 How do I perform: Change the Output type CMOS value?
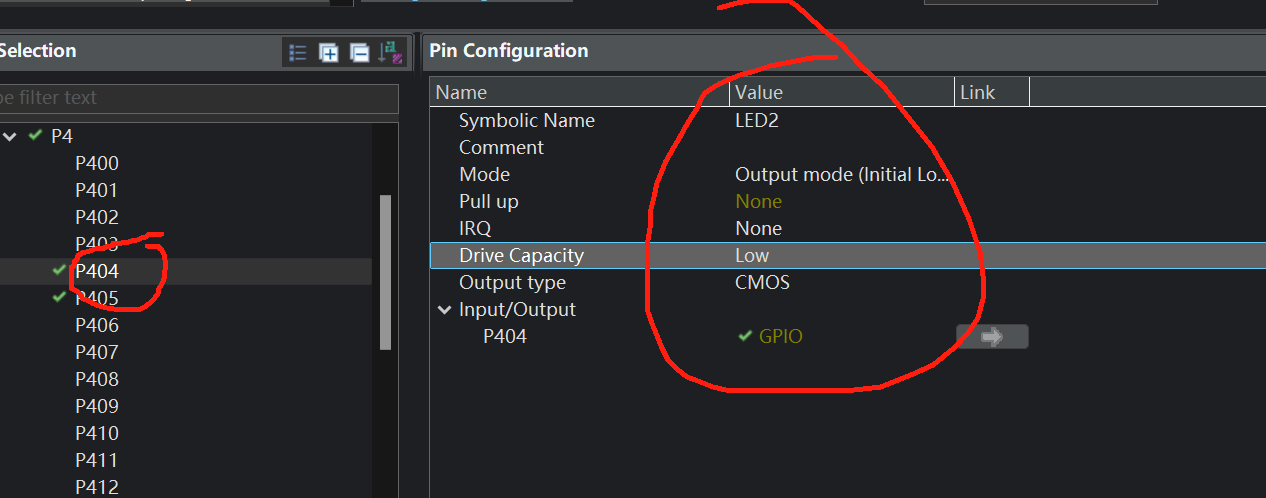[842, 282]
